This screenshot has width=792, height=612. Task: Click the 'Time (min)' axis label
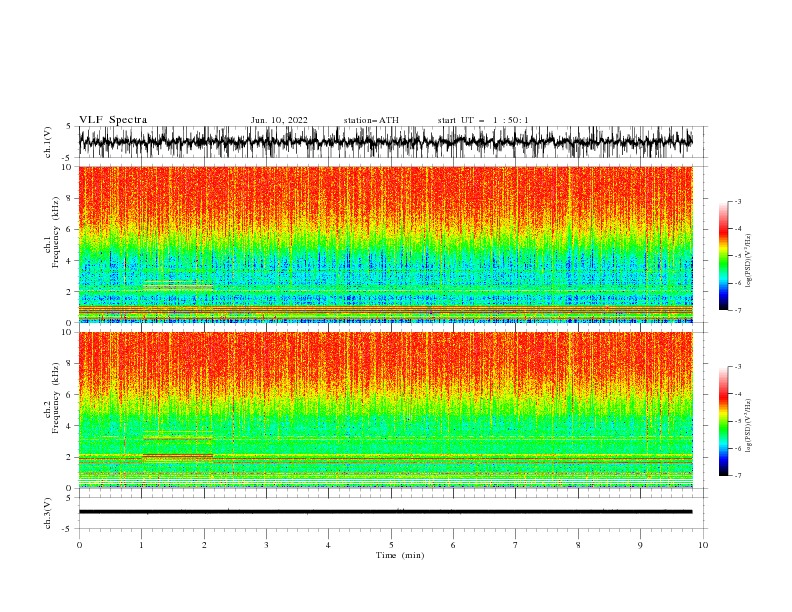[x=400, y=555]
